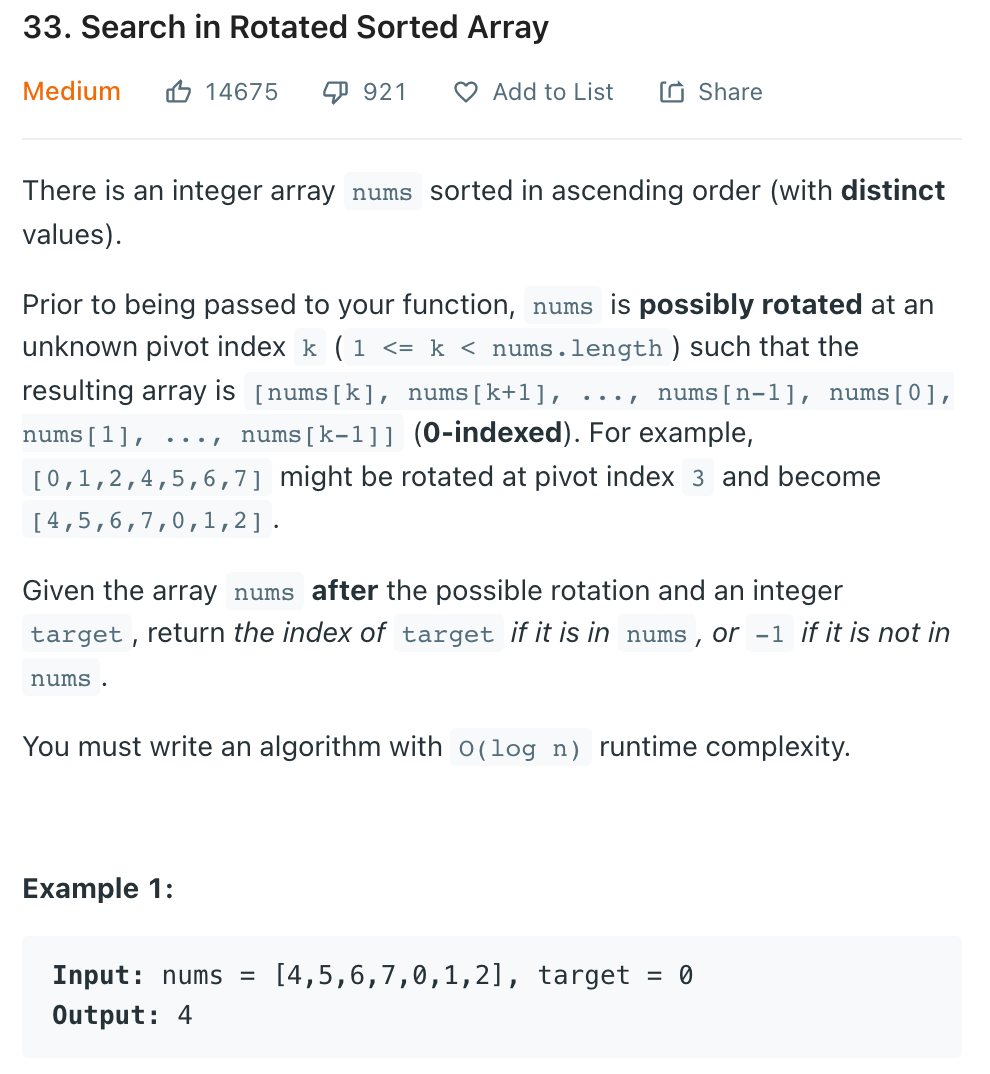The width and height of the screenshot is (990, 1074).
Task: Click the problem title Search in Rotated Sorted Array
Action: pos(285,27)
